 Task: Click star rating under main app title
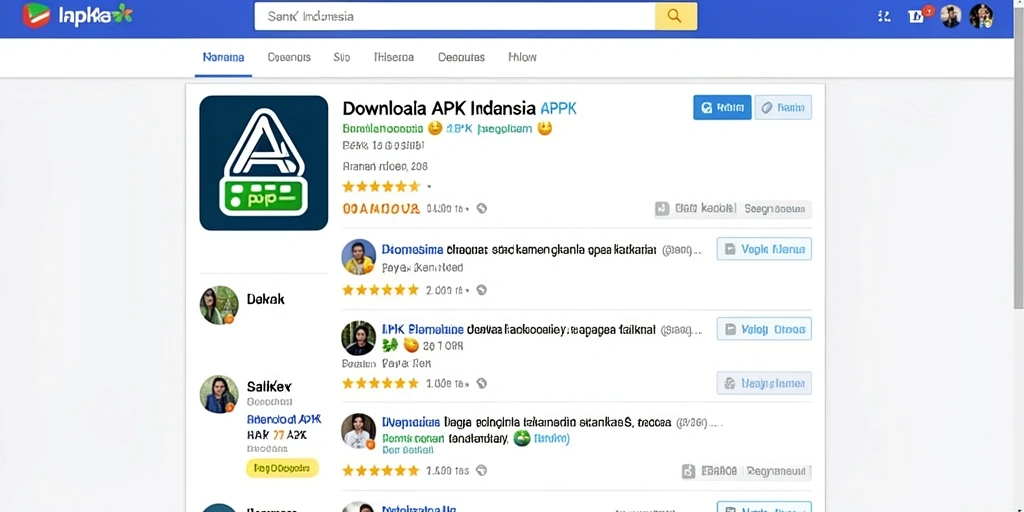[x=381, y=187]
